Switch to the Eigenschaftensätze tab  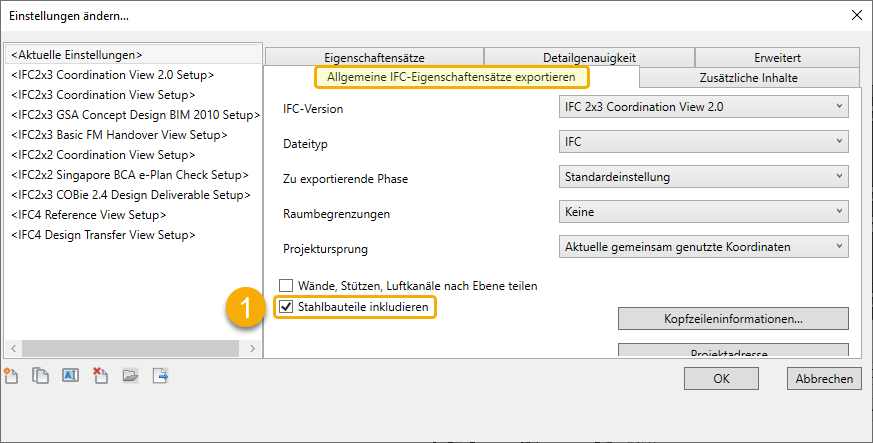click(x=374, y=58)
